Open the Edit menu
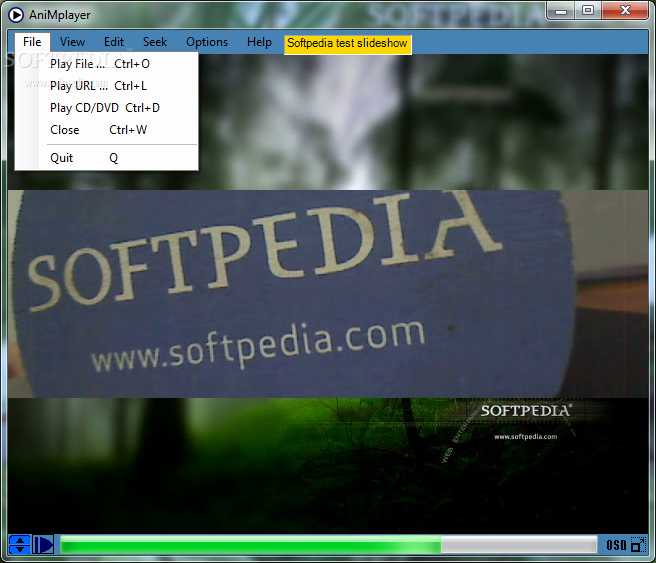Viewport: 656px width, 563px height. pos(114,42)
